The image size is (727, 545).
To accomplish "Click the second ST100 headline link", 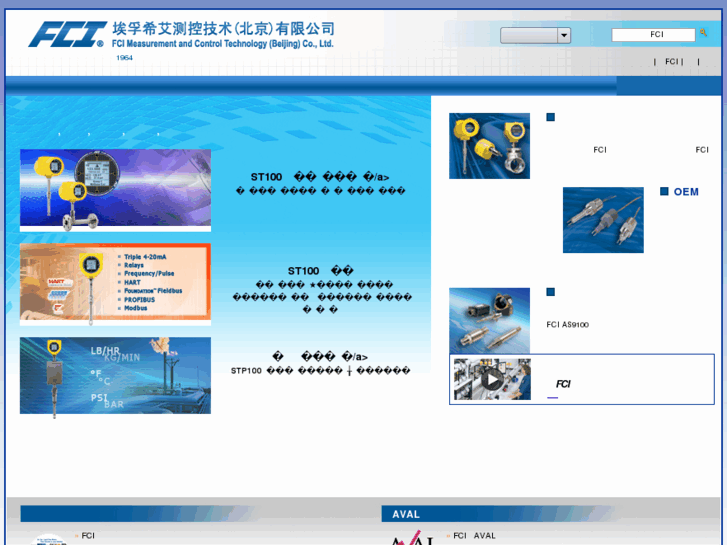I will point(321,270).
